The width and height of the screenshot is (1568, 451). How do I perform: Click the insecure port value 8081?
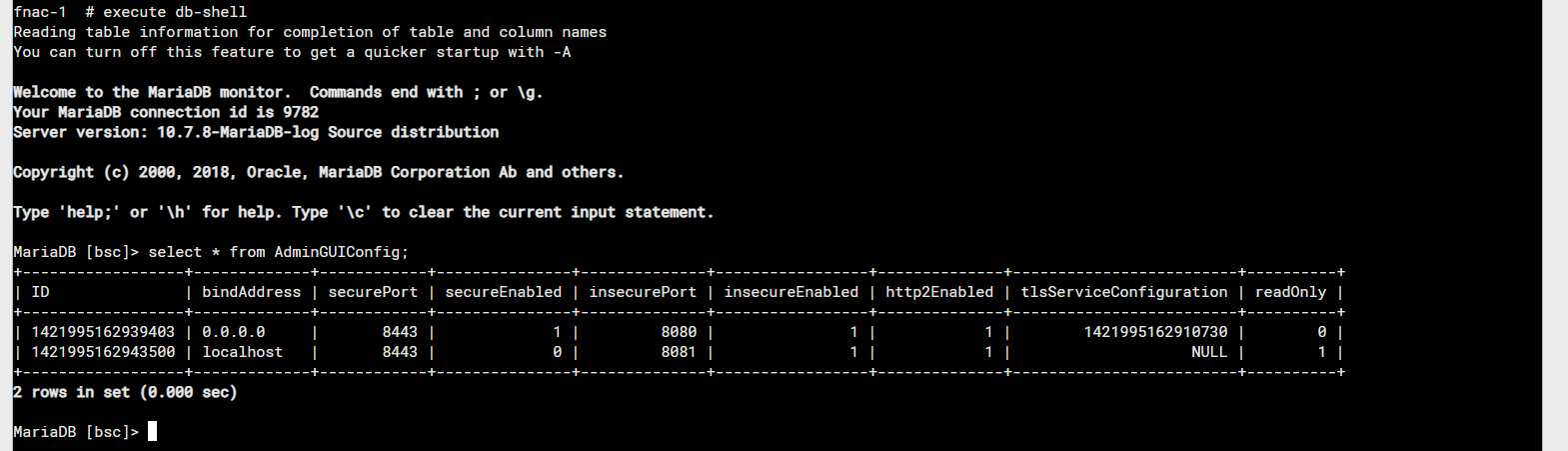click(x=679, y=352)
